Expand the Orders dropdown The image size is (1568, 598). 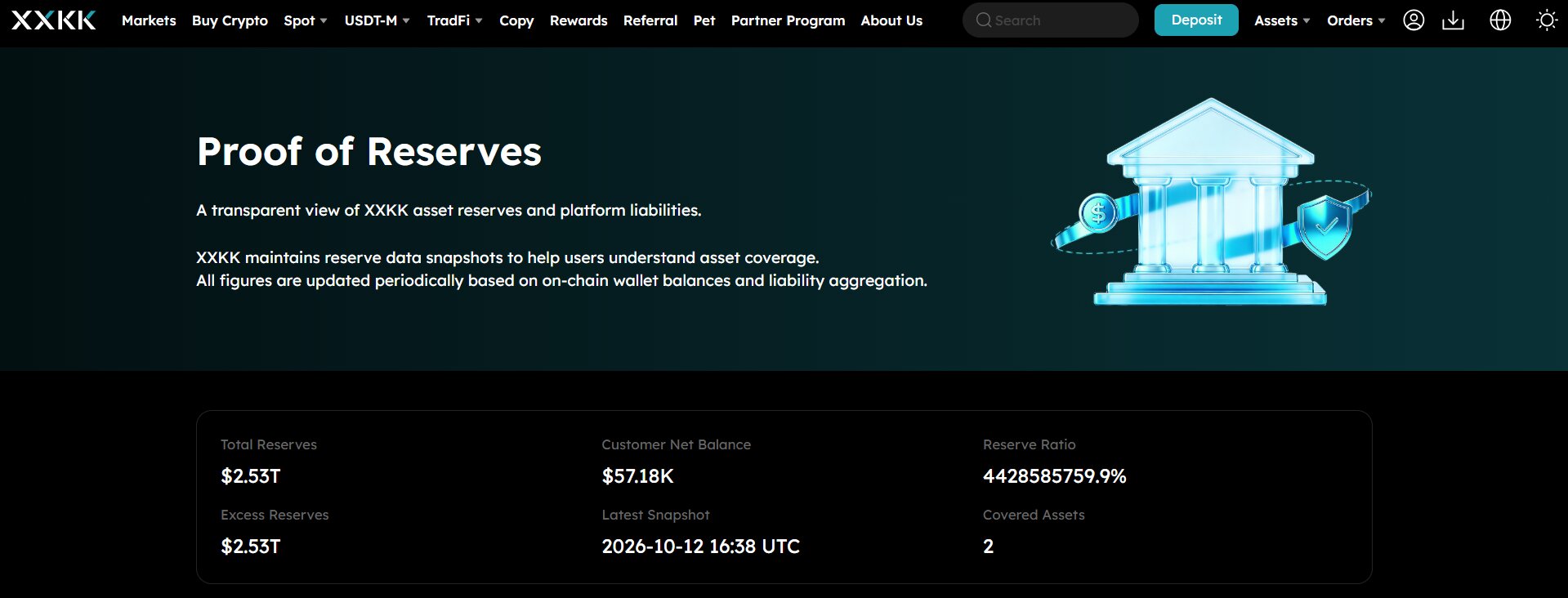coord(1356,20)
